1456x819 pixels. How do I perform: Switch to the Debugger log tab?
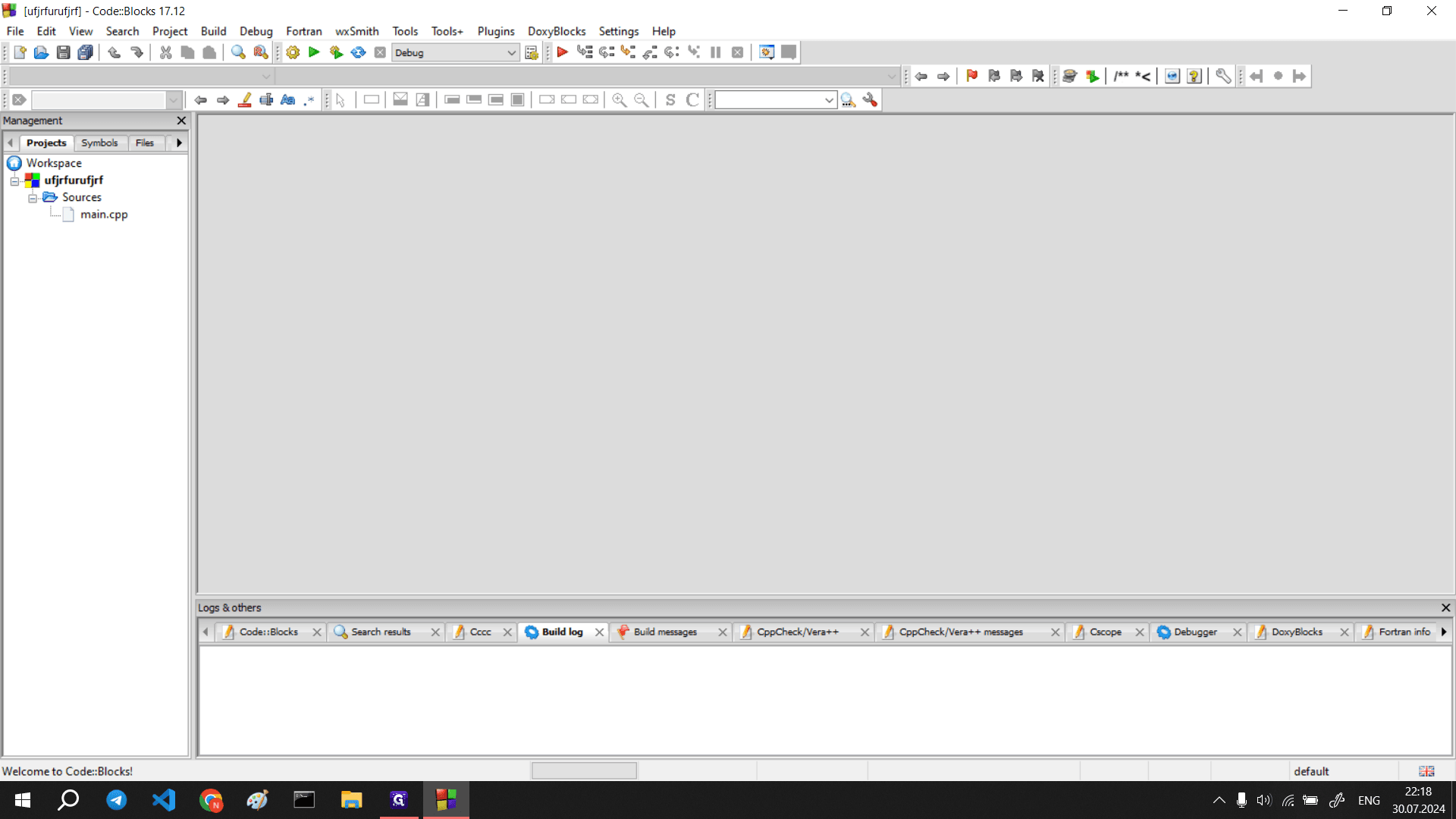(1195, 632)
